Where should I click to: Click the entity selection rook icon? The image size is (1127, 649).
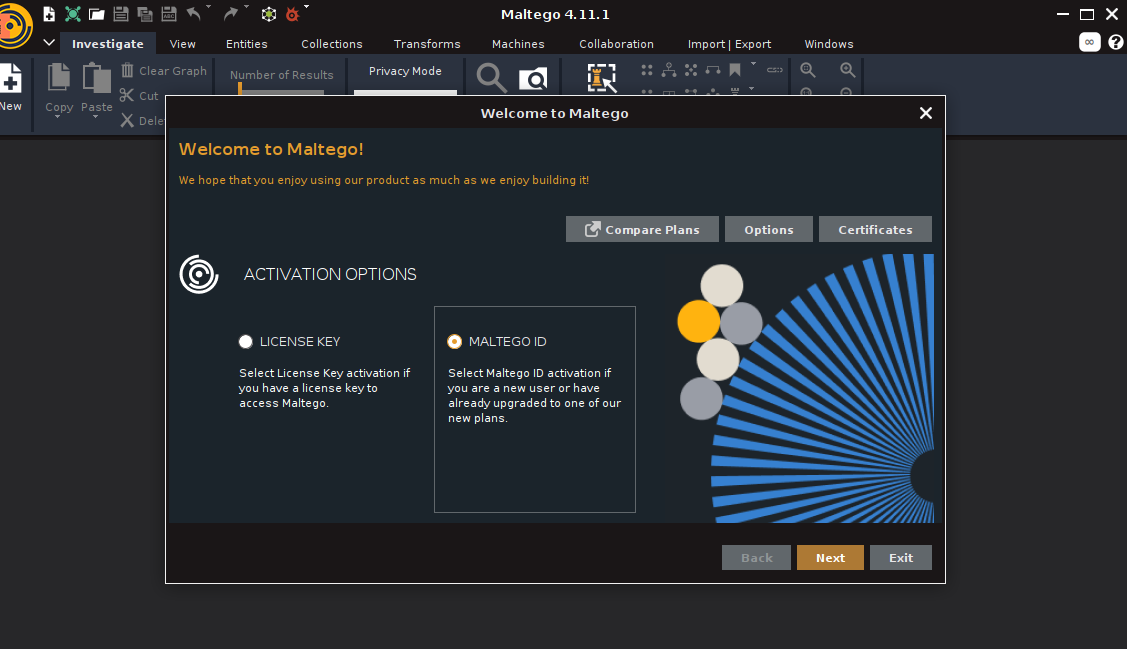(602, 78)
